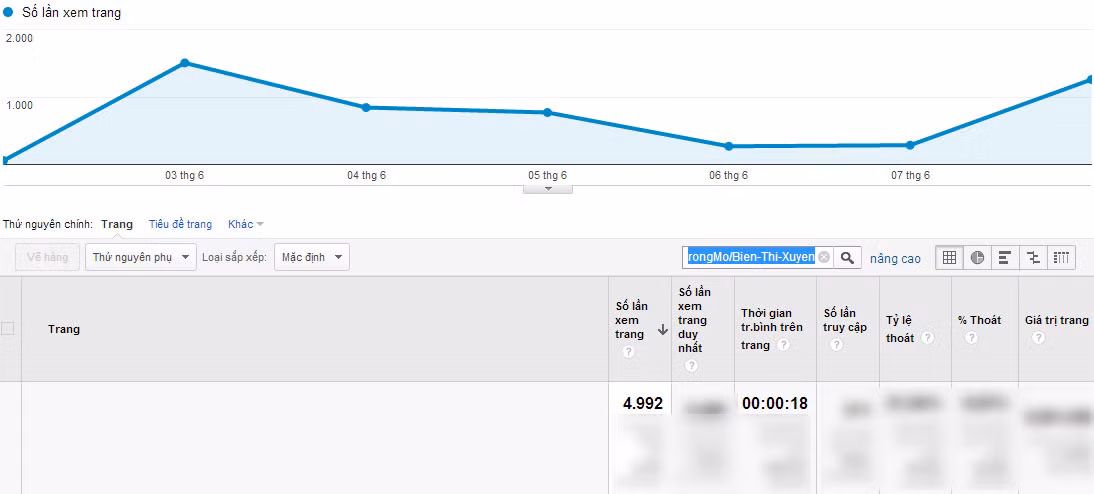Open help for % Thoát column

click(x=971, y=338)
